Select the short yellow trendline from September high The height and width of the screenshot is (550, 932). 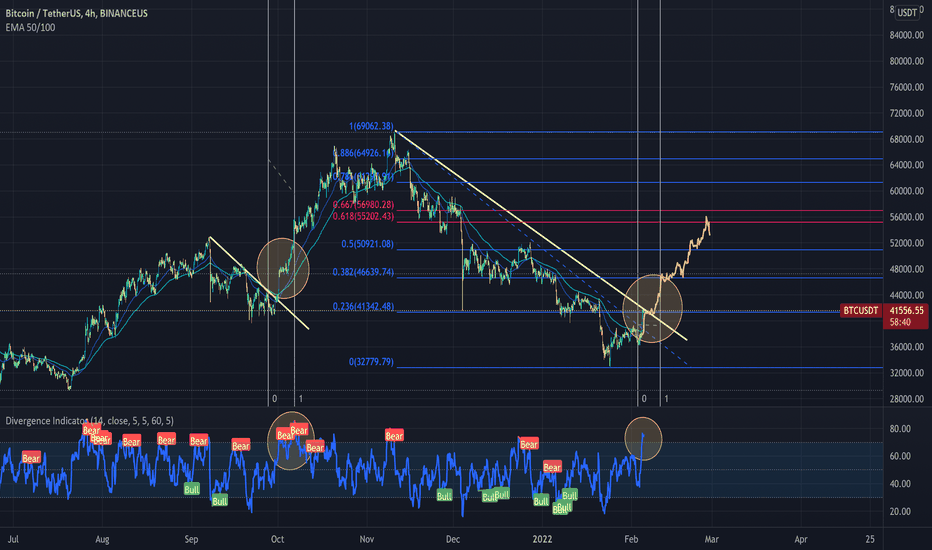pos(259,283)
